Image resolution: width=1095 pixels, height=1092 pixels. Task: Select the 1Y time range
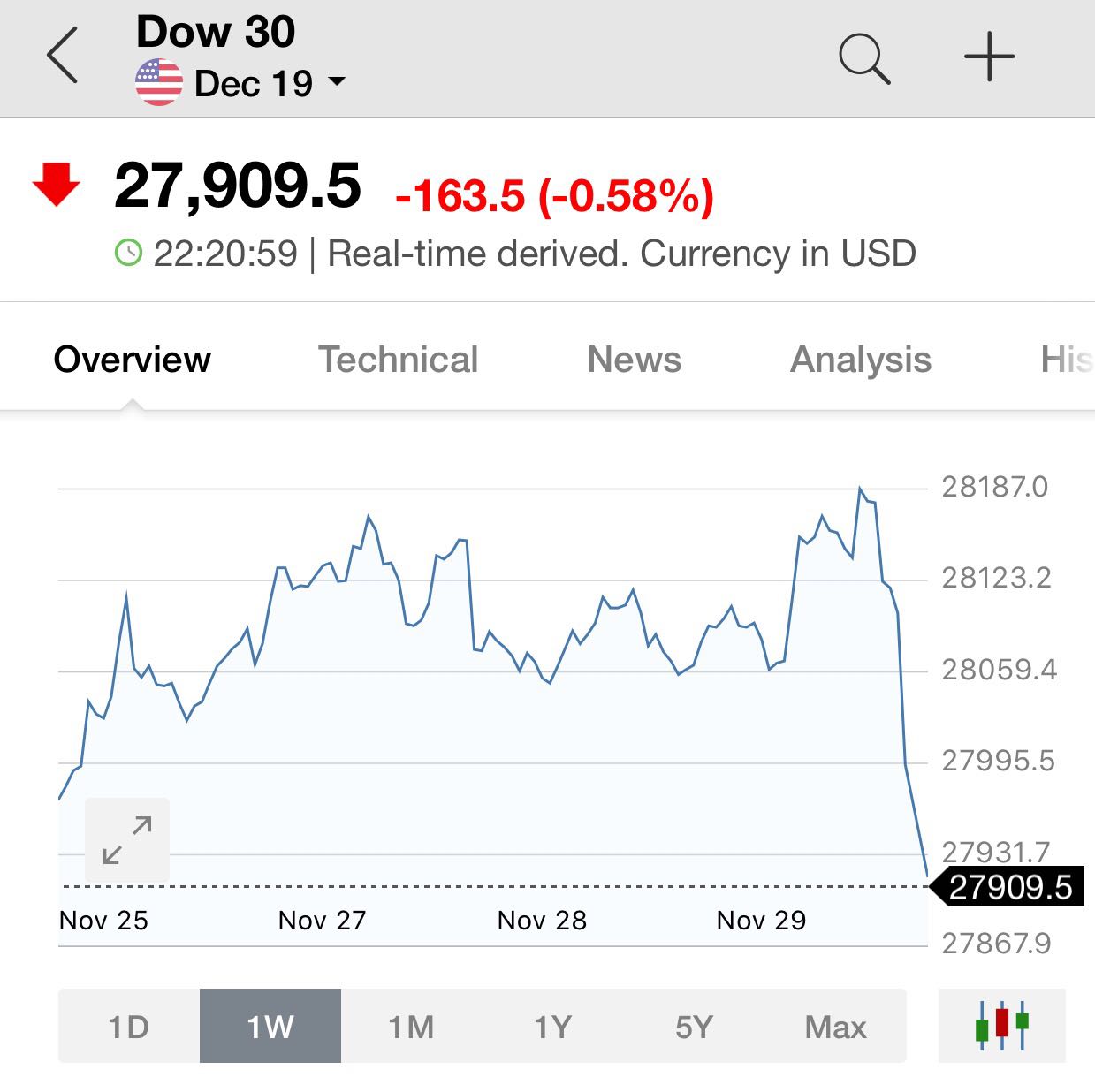tap(552, 1027)
